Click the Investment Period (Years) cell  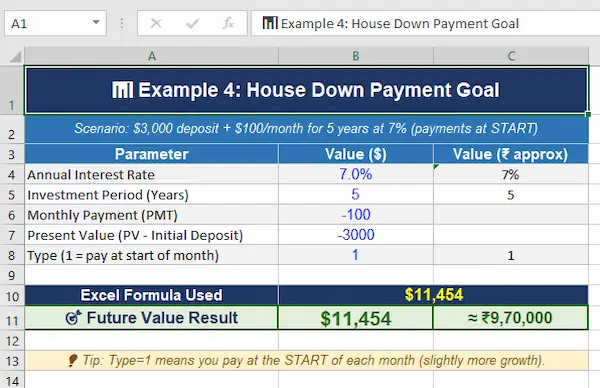click(152, 195)
